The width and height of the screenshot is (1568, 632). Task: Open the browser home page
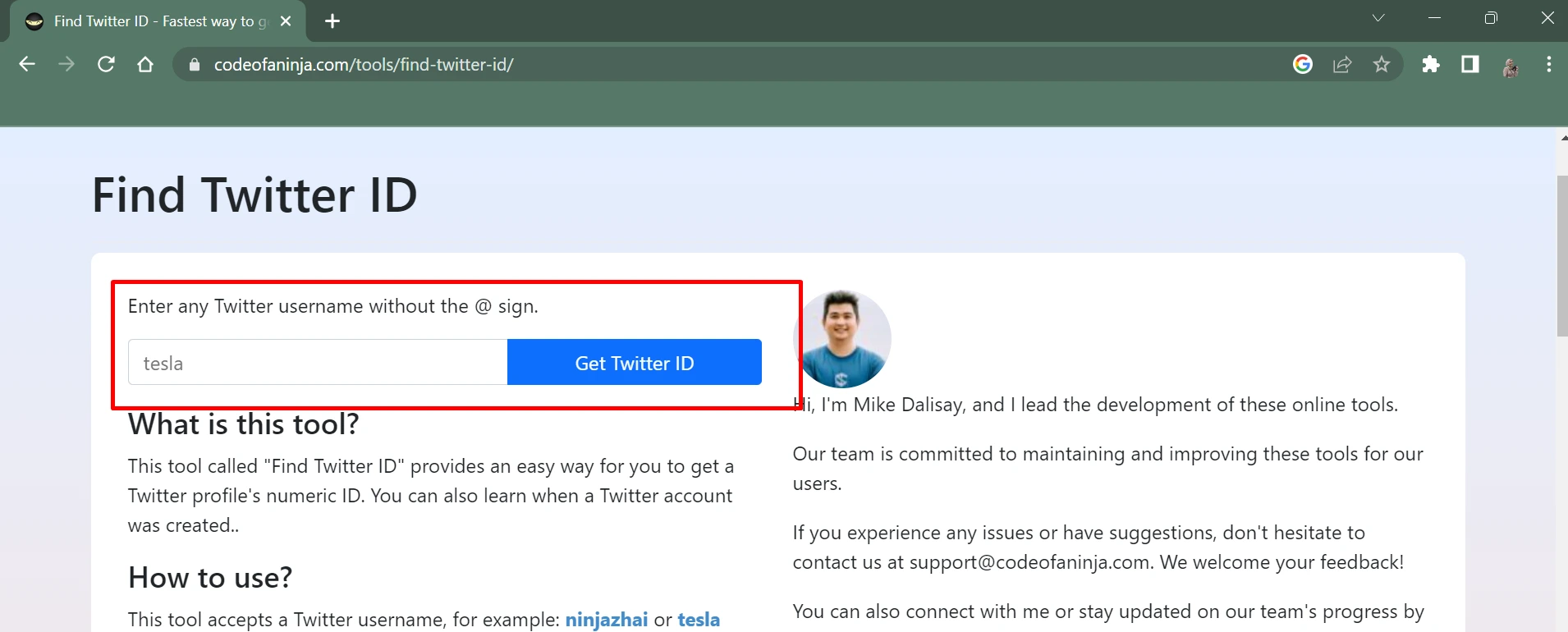tap(145, 64)
